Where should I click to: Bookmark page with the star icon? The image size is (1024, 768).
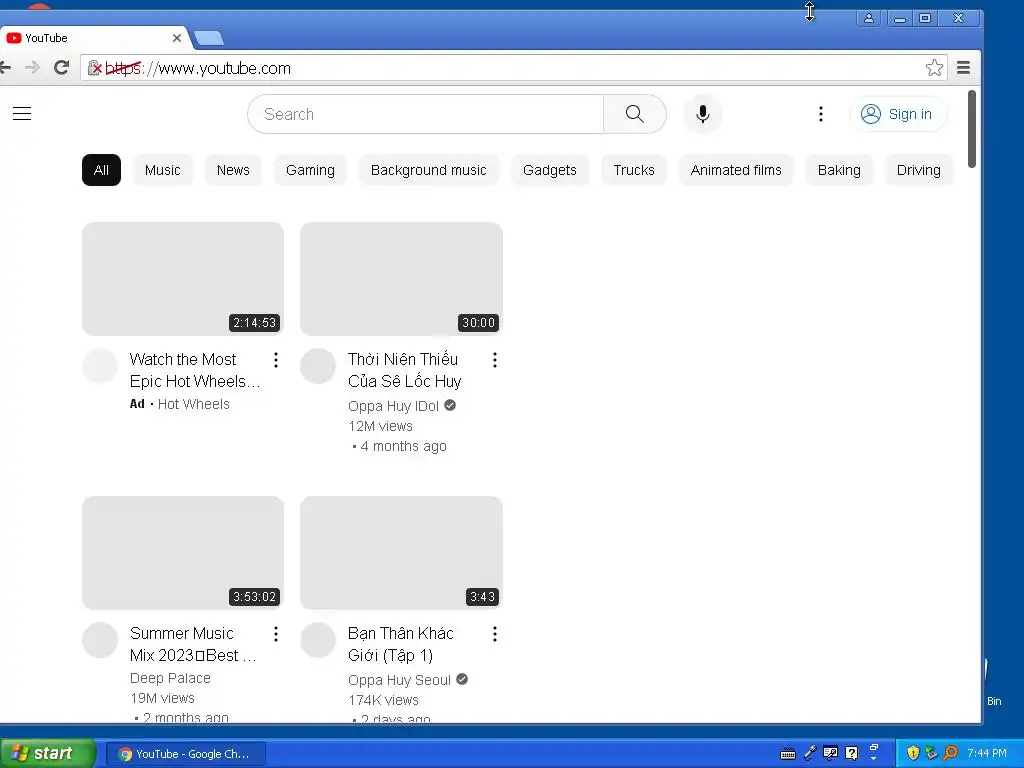935,67
